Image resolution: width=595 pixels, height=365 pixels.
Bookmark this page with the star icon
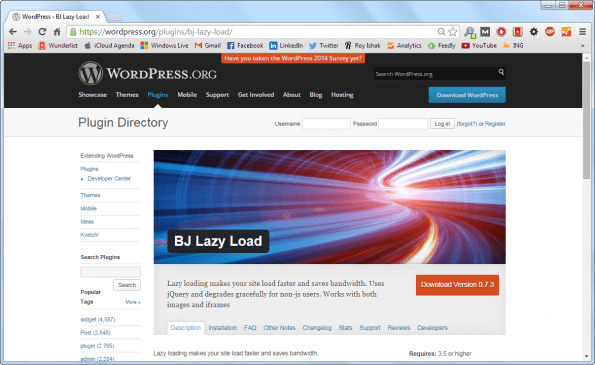coord(452,32)
